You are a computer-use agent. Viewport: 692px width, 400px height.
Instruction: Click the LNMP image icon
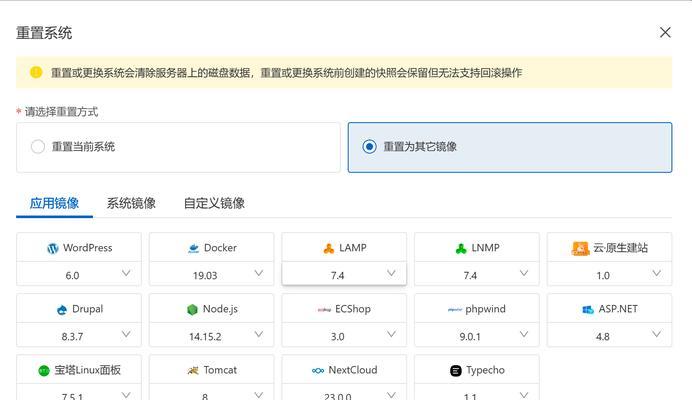(x=461, y=249)
